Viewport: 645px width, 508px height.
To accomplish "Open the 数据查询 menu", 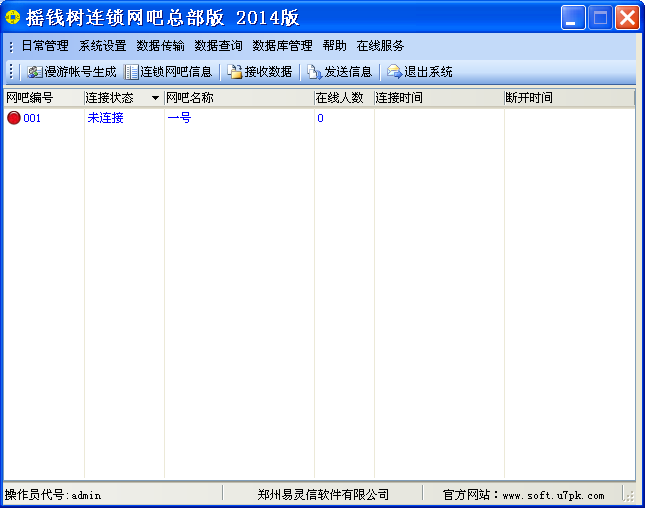I will [x=218, y=46].
